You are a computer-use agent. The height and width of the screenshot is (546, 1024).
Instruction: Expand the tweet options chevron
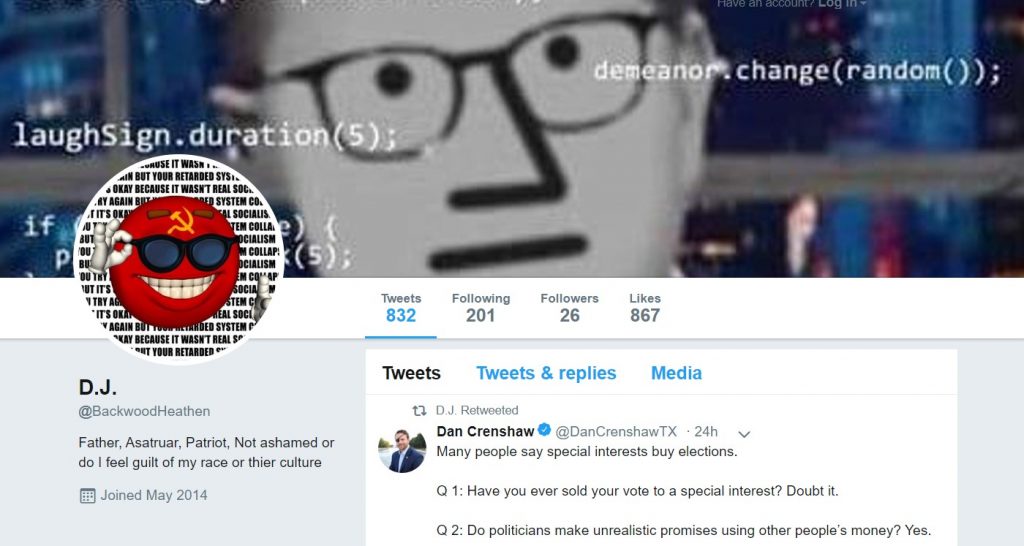744,434
